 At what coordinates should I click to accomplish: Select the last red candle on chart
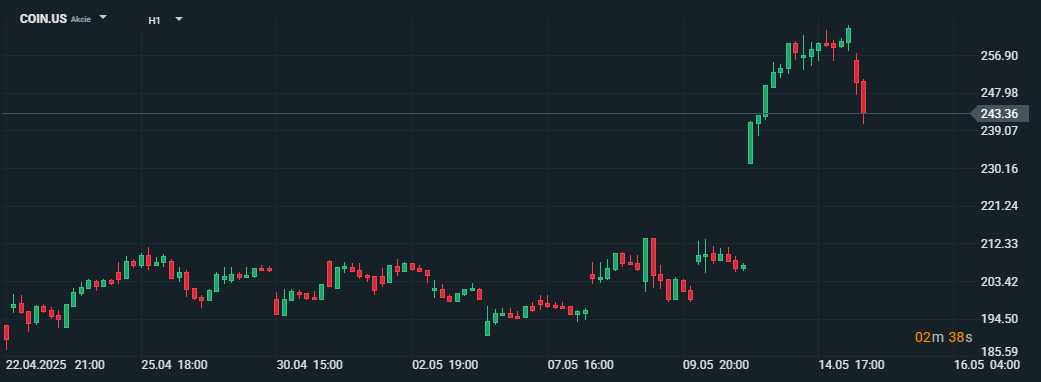coord(864,98)
